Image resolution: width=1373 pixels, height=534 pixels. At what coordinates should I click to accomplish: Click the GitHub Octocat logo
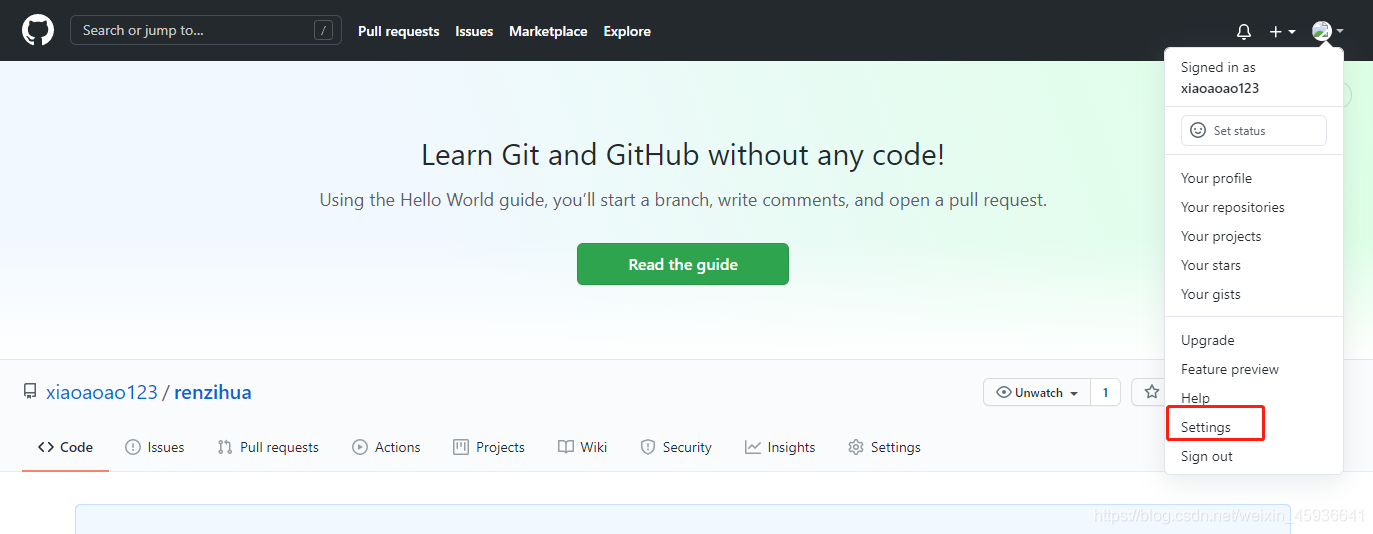37,30
